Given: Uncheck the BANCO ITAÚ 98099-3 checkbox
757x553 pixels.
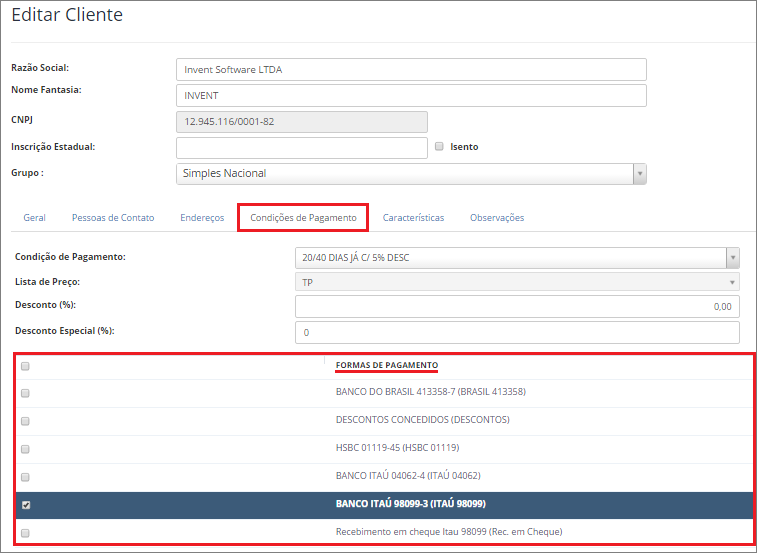Looking at the screenshot, I should tap(26, 505).
